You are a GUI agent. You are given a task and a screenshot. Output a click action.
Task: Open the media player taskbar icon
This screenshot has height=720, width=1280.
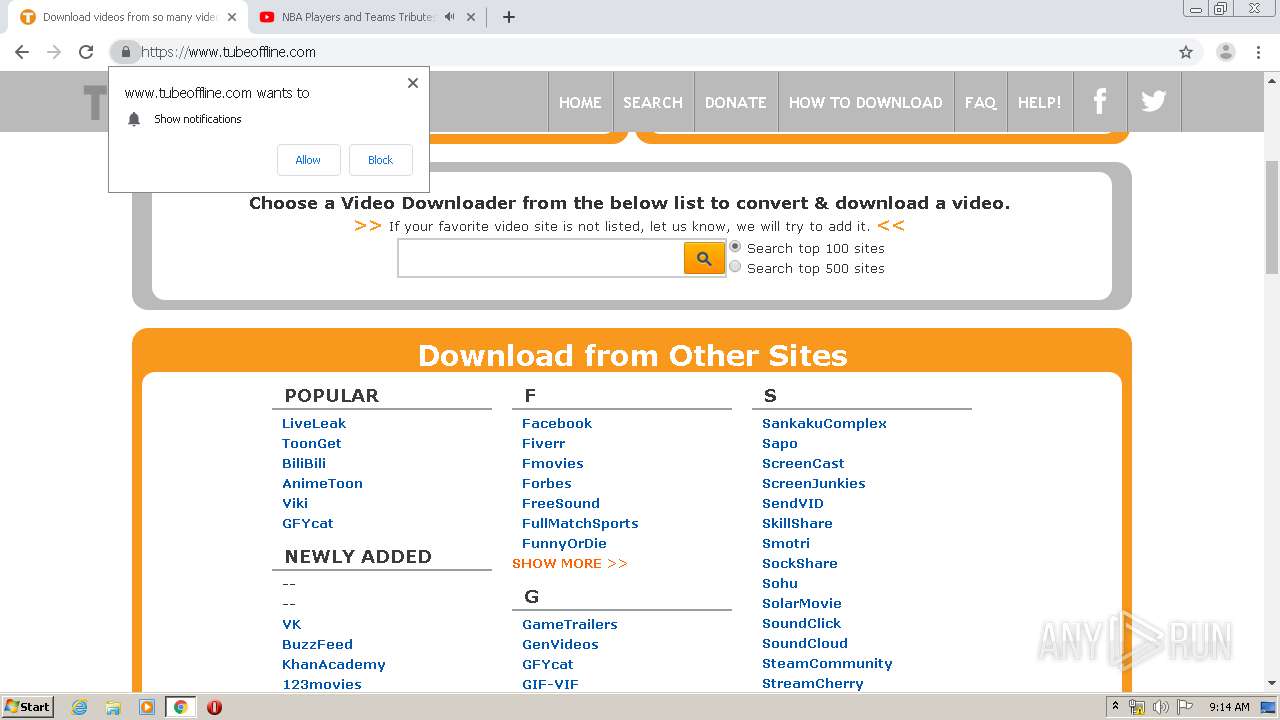tap(147, 707)
